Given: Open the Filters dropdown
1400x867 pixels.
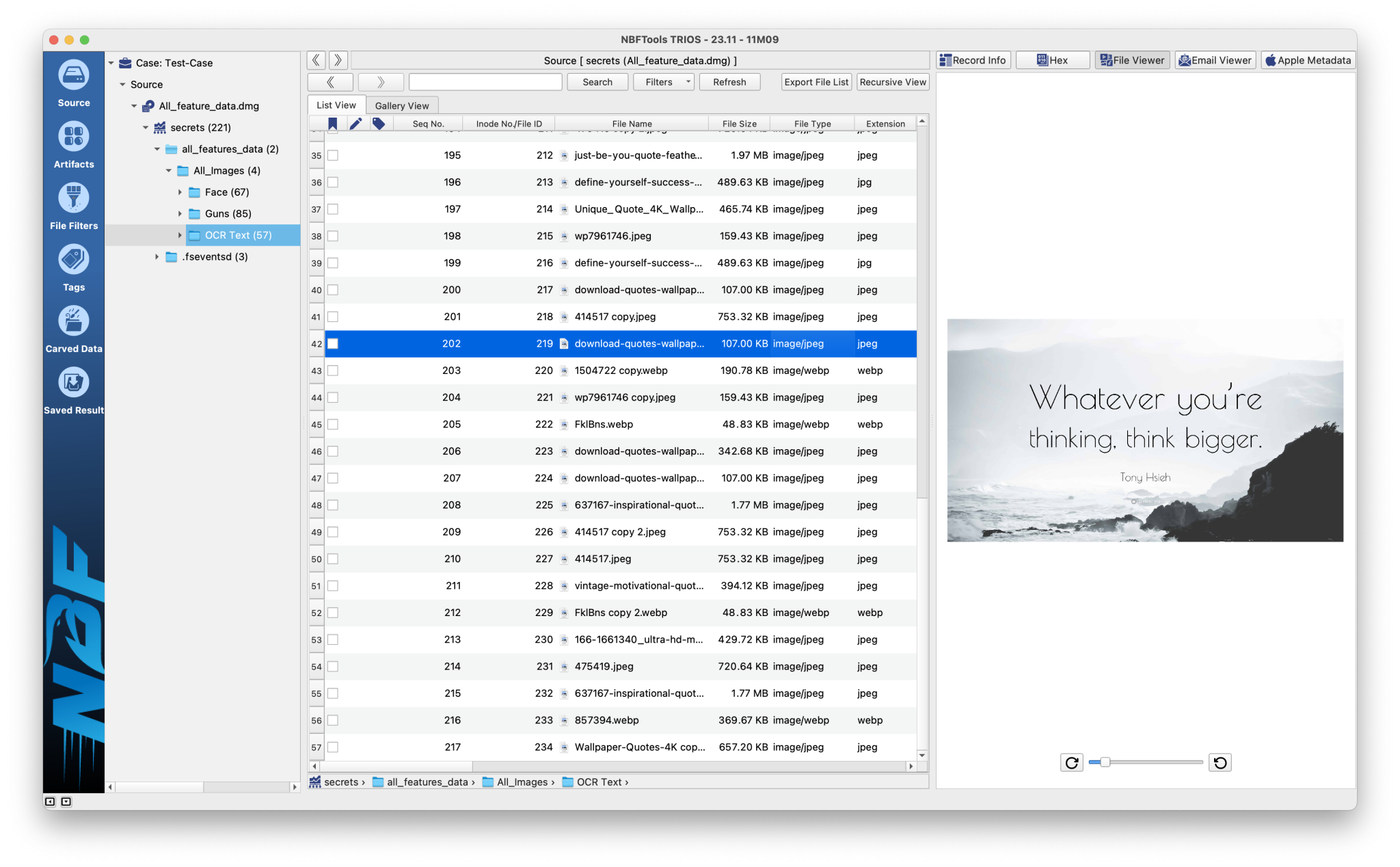Looking at the screenshot, I should click(x=662, y=81).
